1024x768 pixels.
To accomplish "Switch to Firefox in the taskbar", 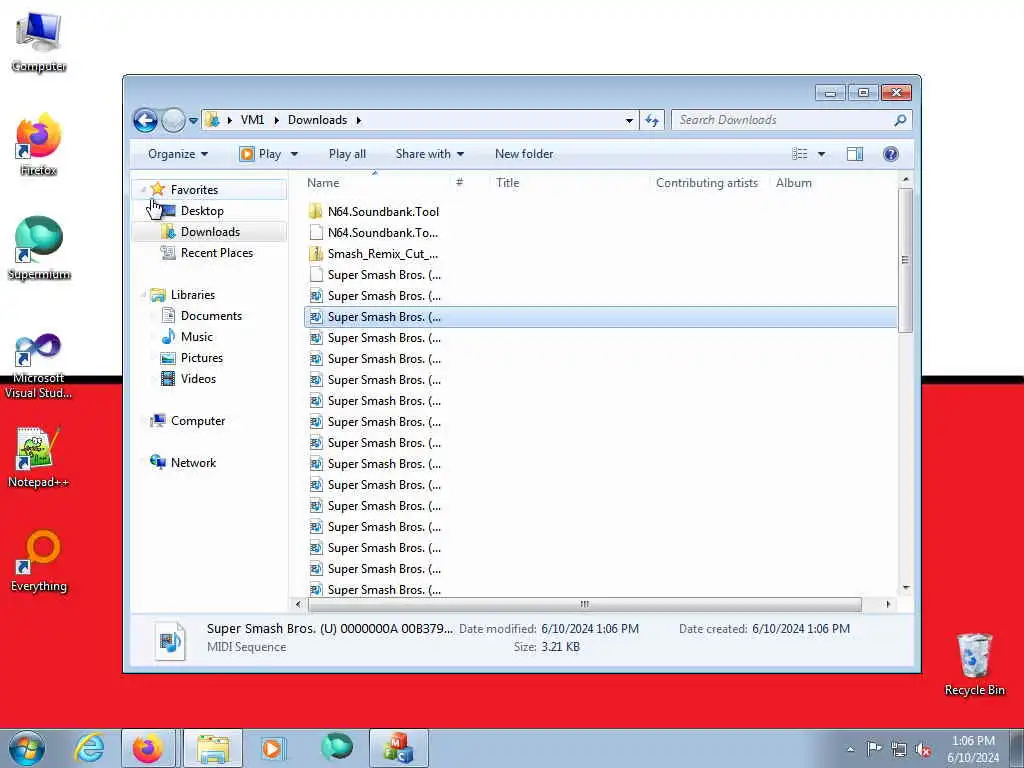I will (x=148, y=748).
